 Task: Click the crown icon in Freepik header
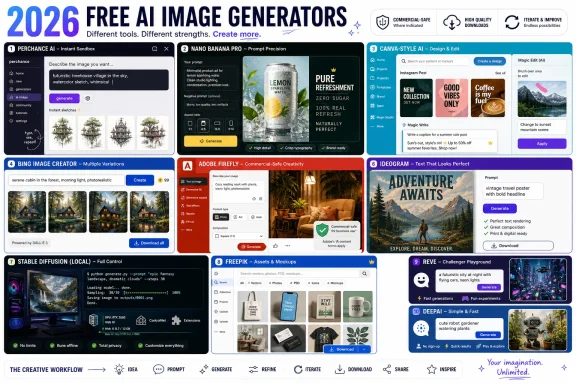[371, 262]
